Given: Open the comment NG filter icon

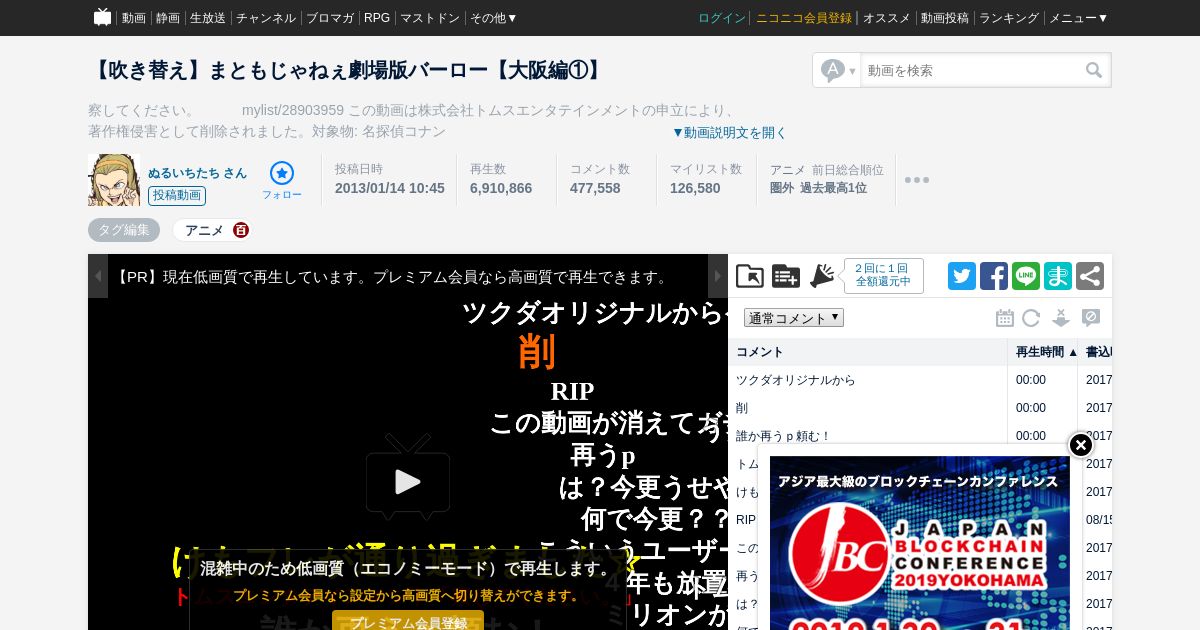Looking at the screenshot, I should (x=1091, y=318).
